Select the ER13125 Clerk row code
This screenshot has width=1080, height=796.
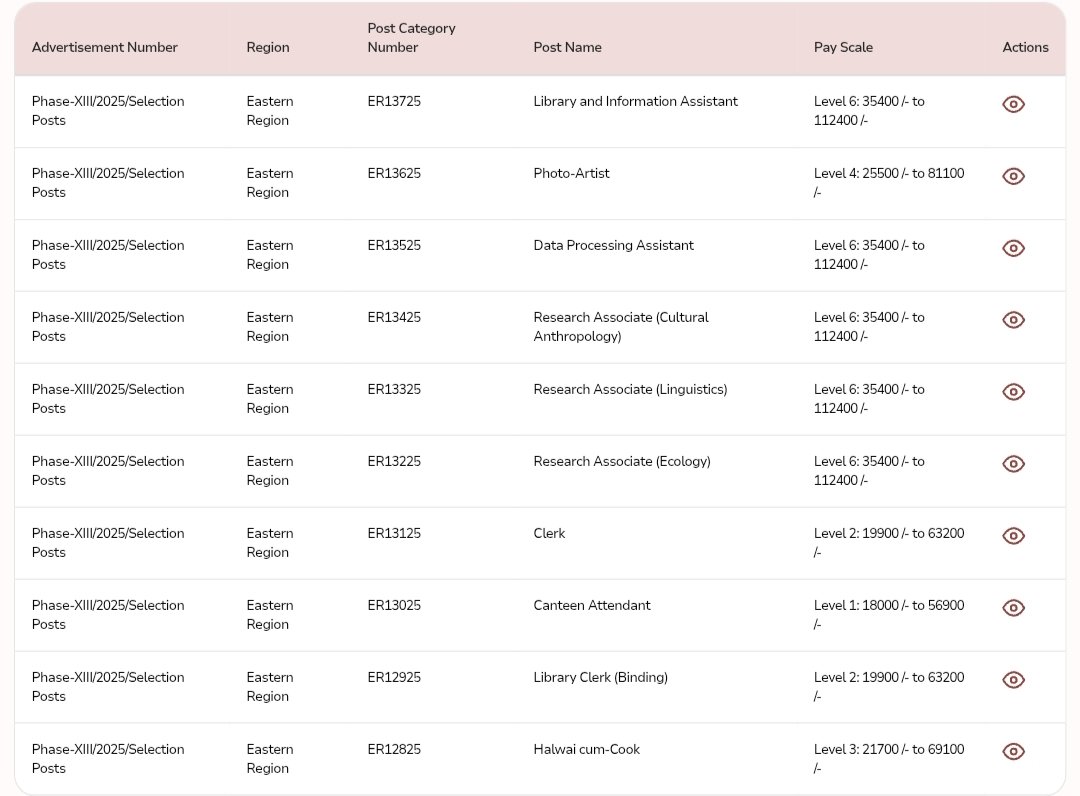coord(394,533)
